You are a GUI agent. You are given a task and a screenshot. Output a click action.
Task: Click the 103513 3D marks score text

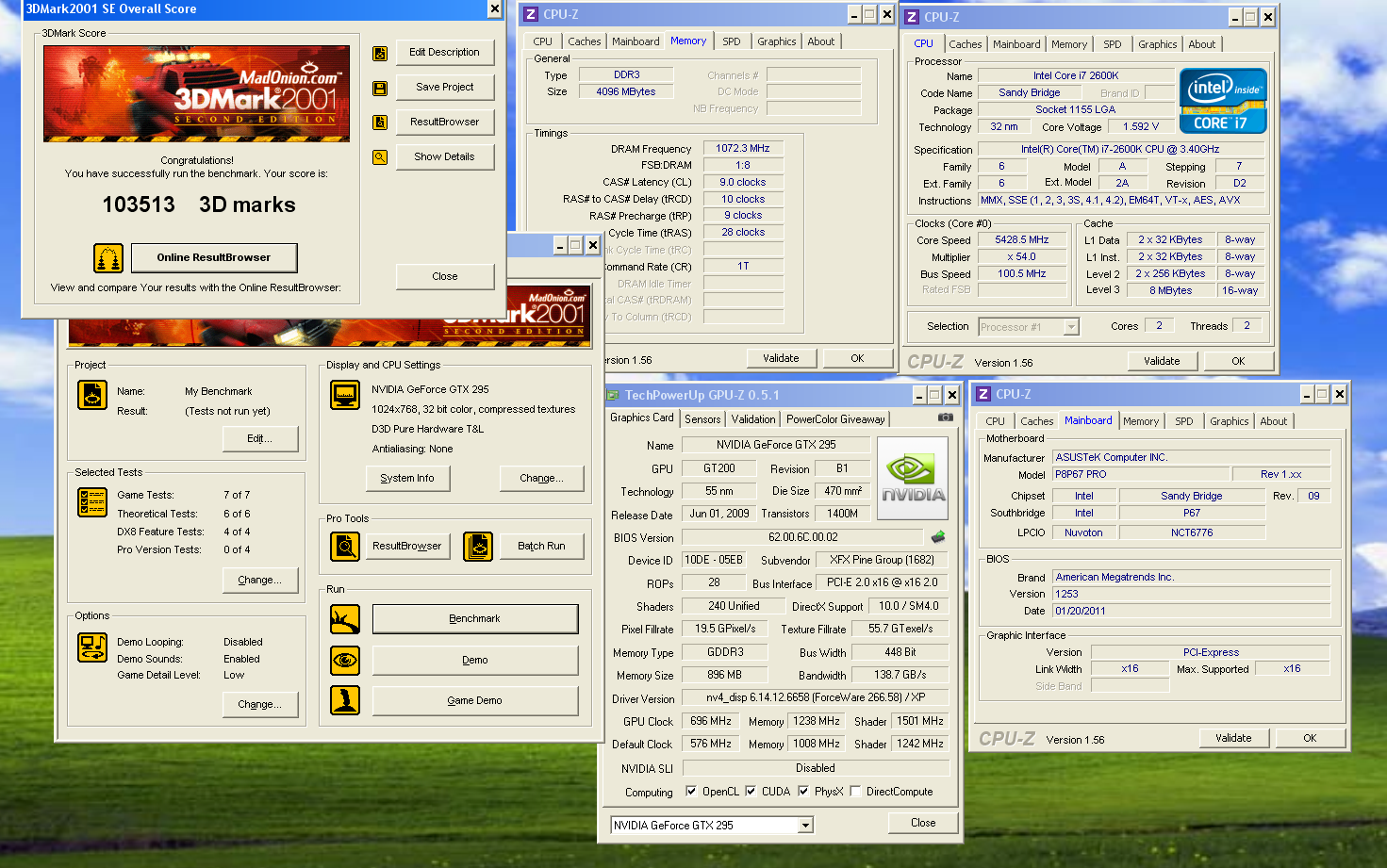pyautogui.click(x=199, y=205)
